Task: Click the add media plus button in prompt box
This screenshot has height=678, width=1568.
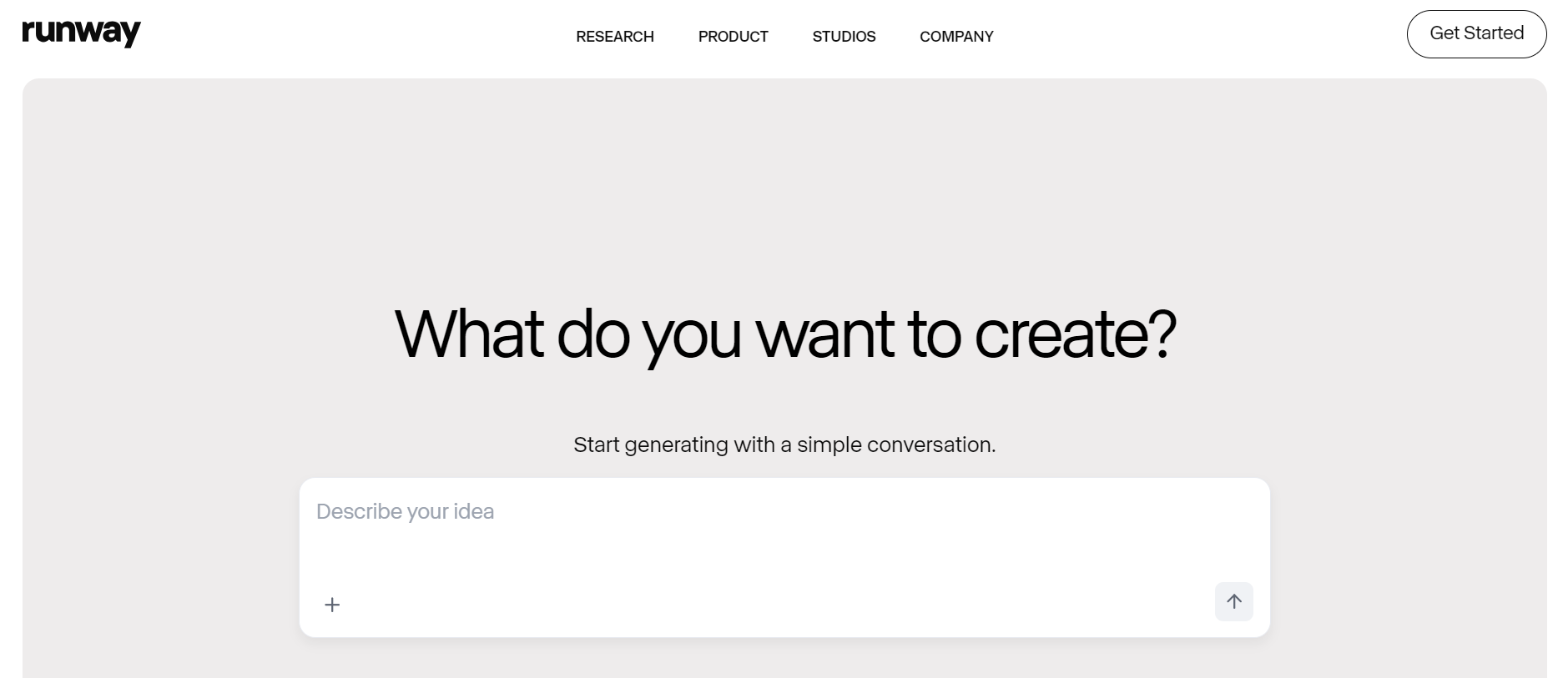Action: (332, 605)
